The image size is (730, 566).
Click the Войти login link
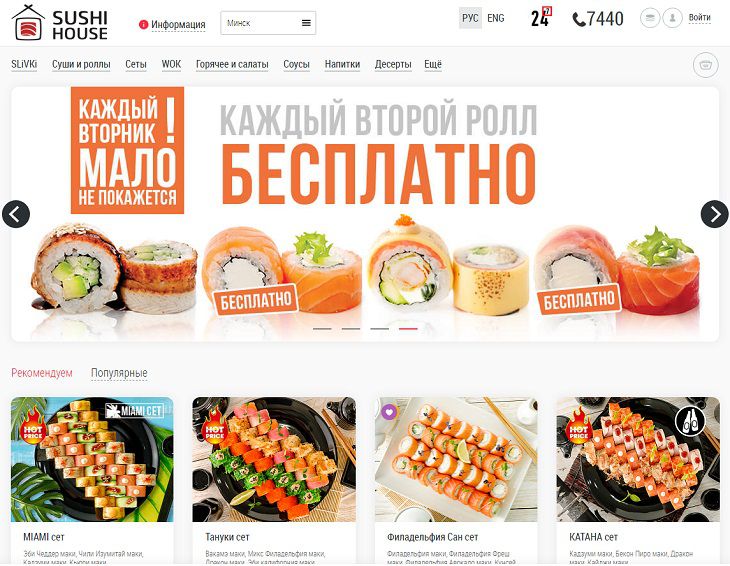[x=699, y=18]
